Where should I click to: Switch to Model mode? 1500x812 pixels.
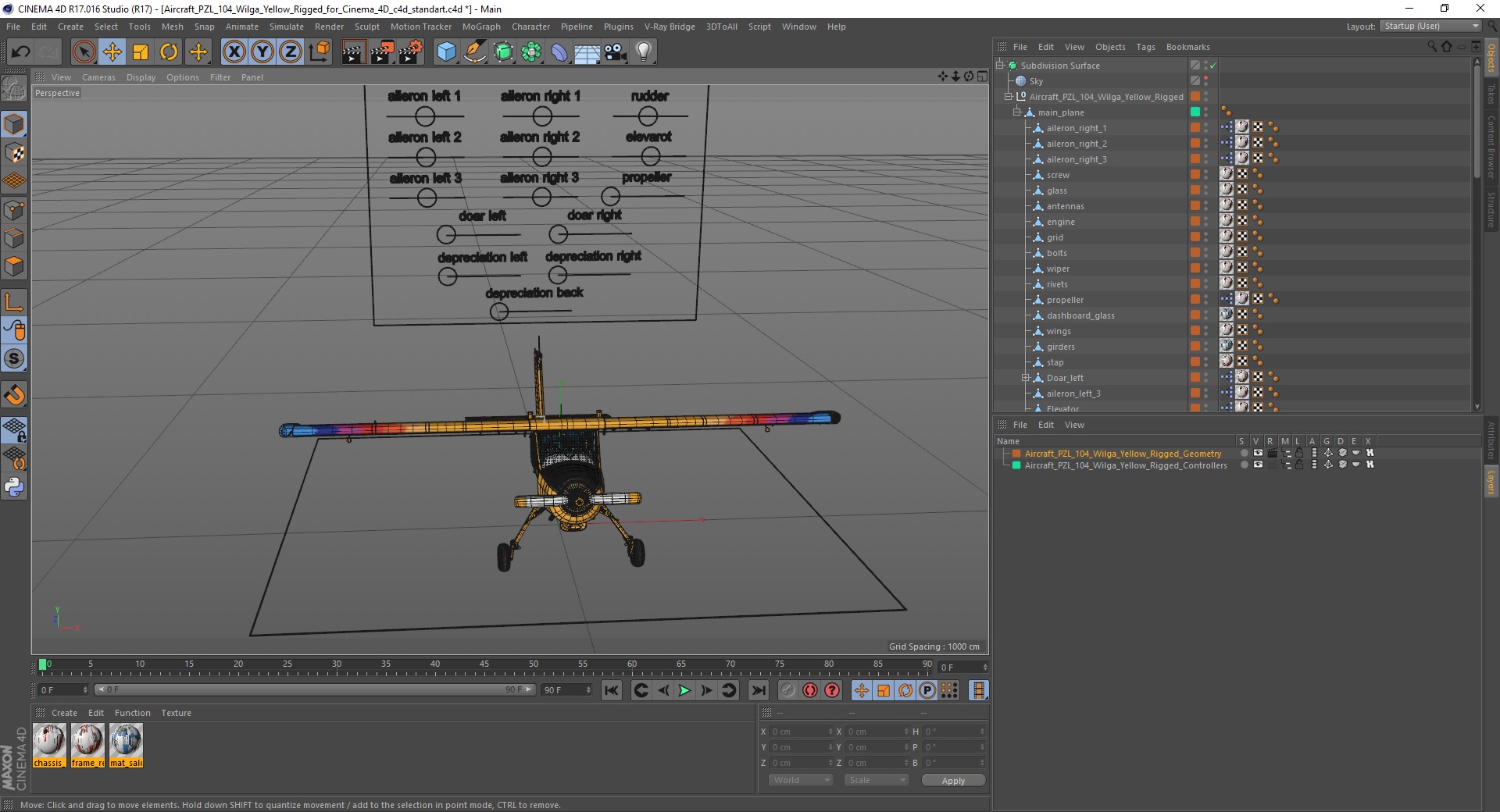14,125
